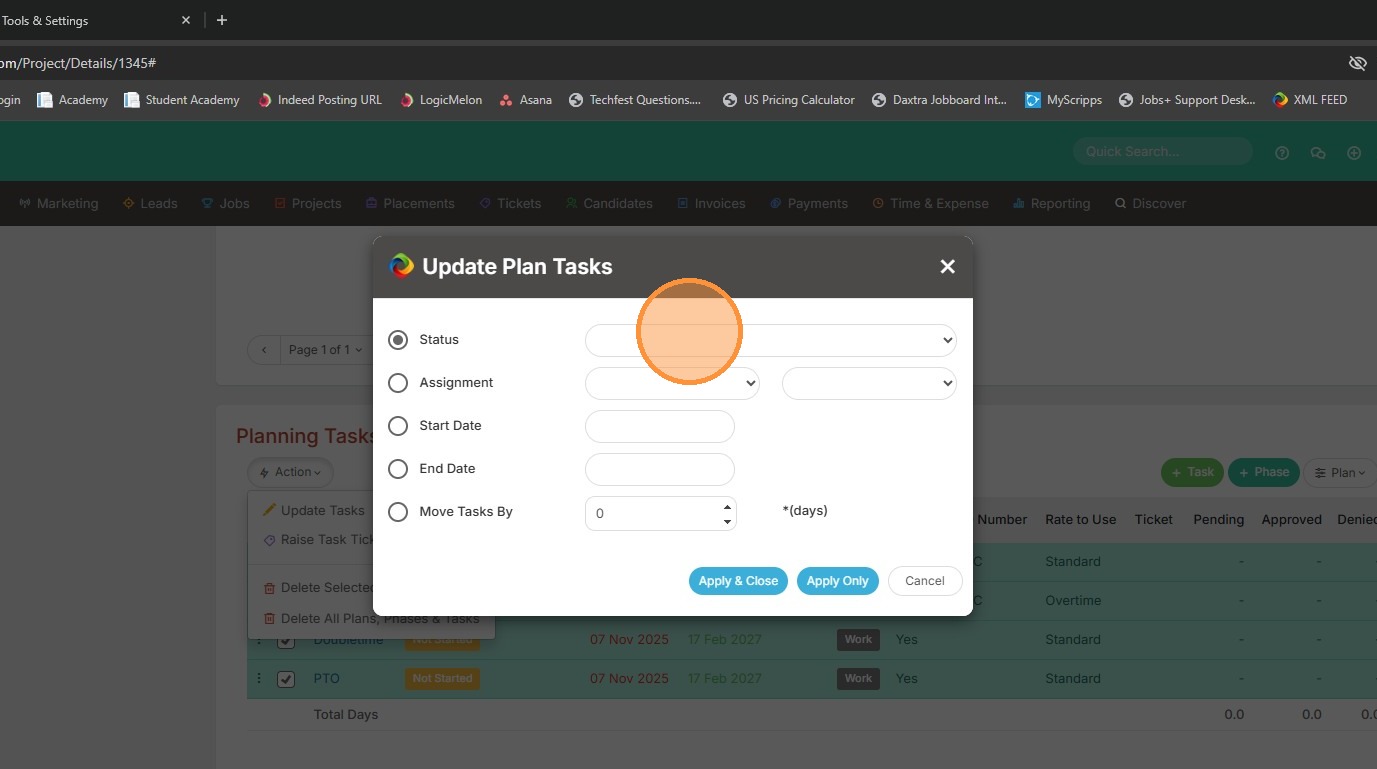Expand the Plan dropdown button
Image resolution: width=1377 pixels, height=769 pixels.
[1340, 473]
